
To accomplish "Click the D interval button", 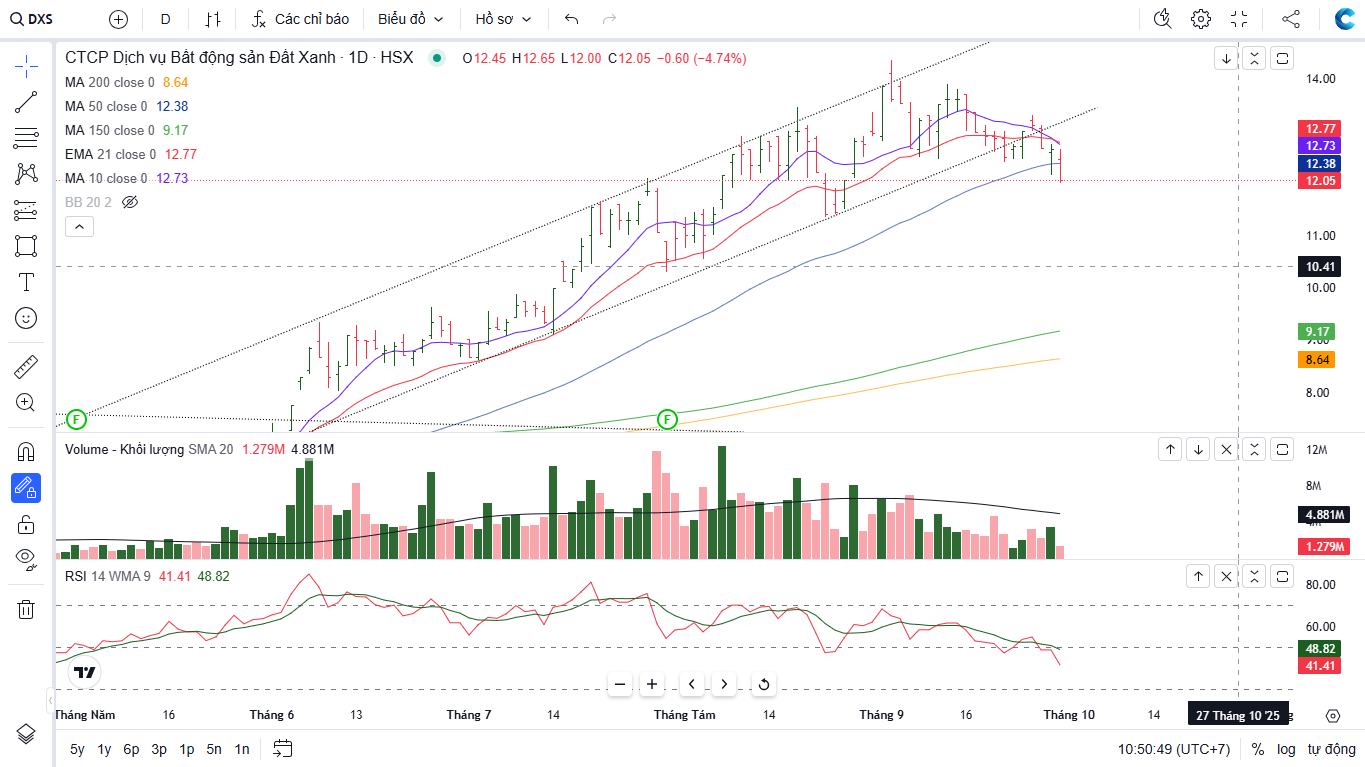I will [165, 19].
